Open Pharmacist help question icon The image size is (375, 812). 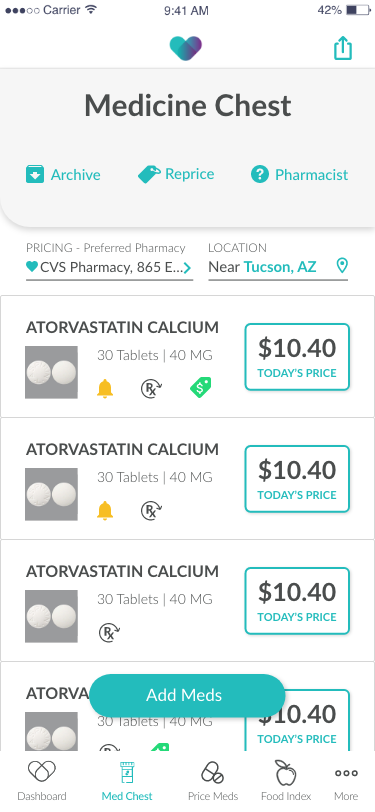260,175
